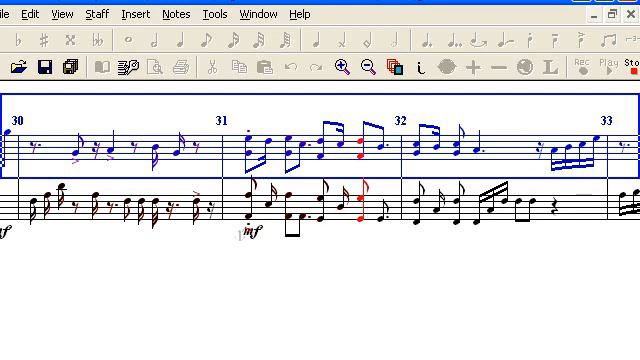
Task: Open a file with folder icon
Action: click(19, 67)
